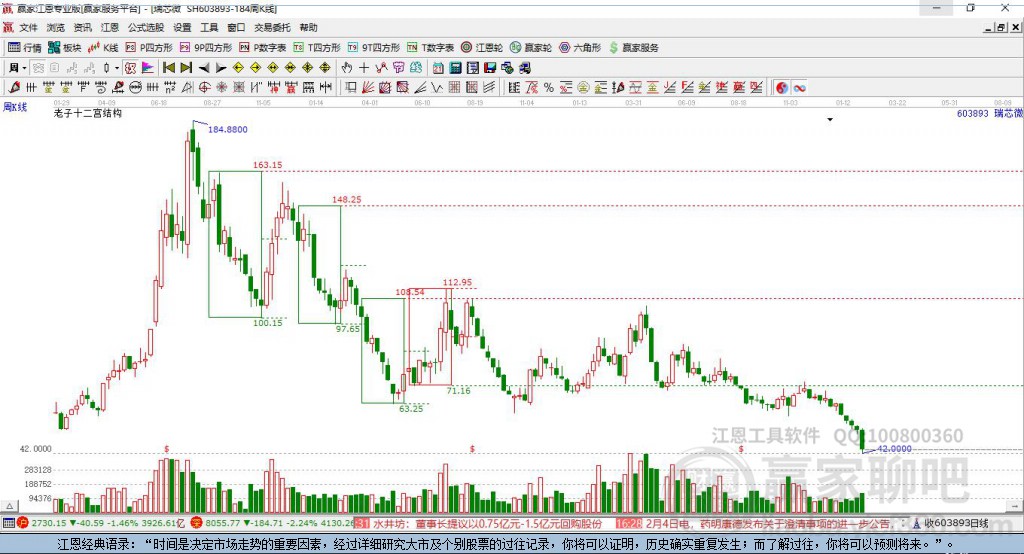The width and height of the screenshot is (1024, 554).
Task: Open the P数字表 tool
Action: point(263,47)
